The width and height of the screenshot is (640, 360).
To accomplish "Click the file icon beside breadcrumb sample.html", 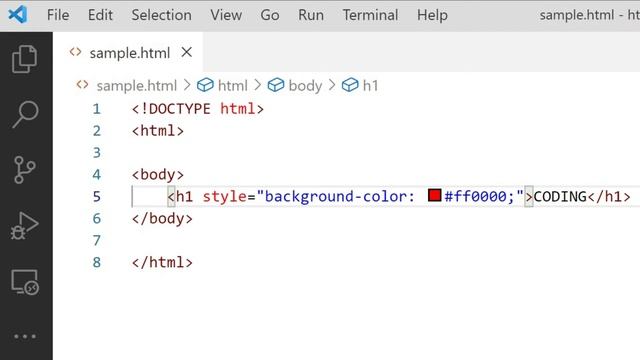I will [82, 85].
